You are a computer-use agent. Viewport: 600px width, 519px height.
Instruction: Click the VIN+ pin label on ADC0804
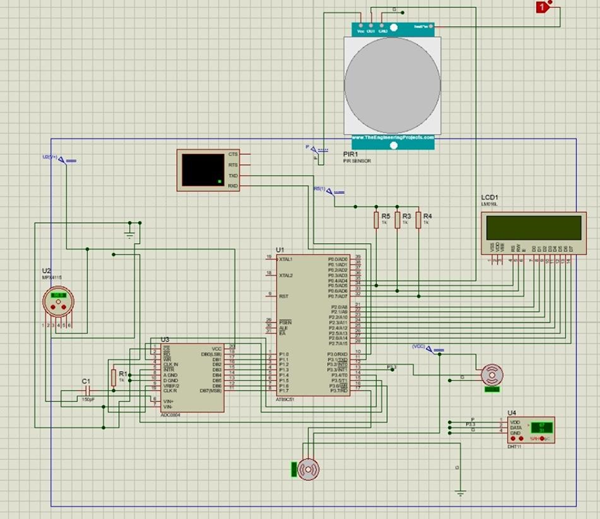[x=168, y=401]
